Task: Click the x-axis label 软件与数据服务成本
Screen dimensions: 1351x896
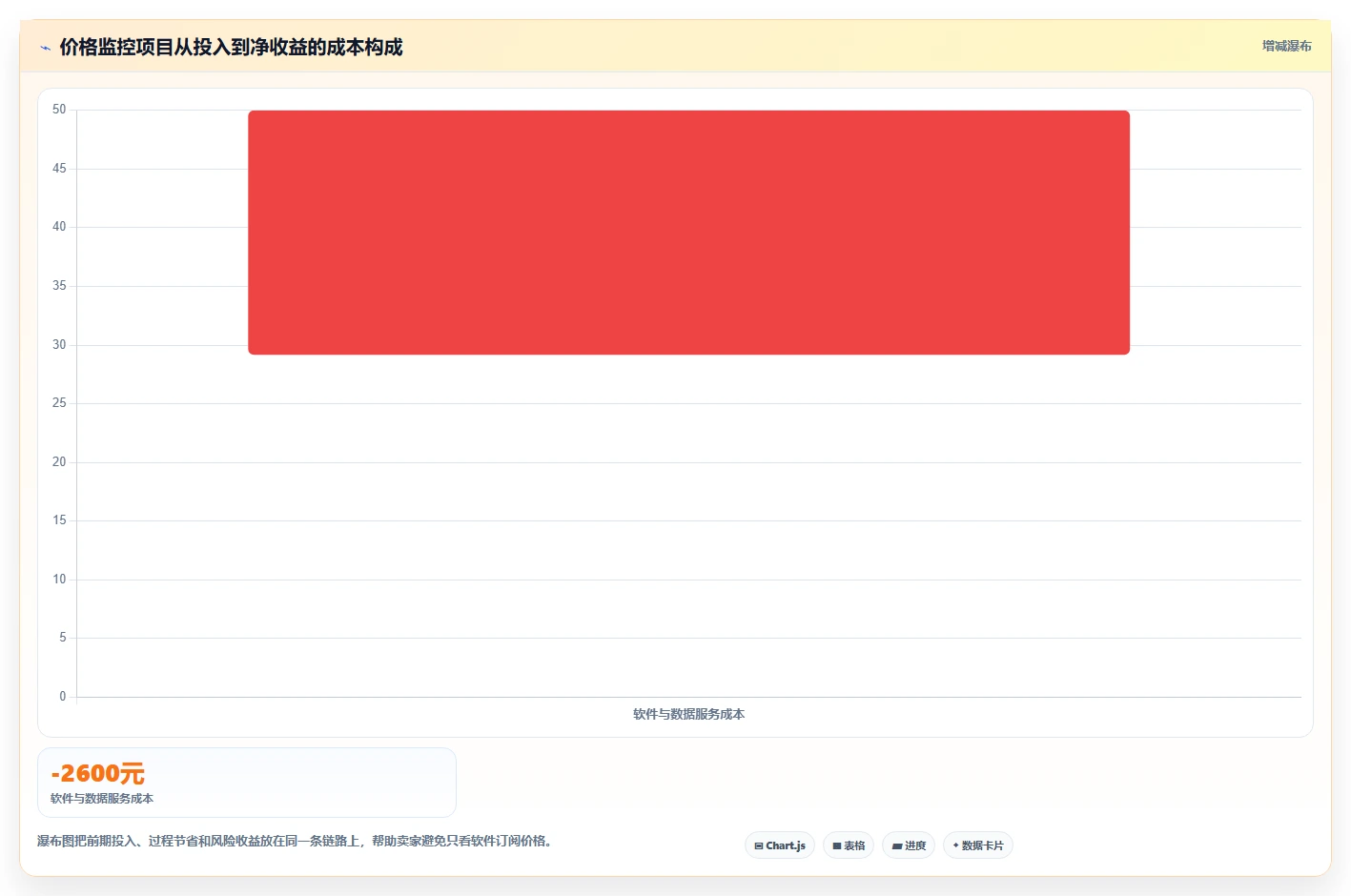Action: point(688,714)
